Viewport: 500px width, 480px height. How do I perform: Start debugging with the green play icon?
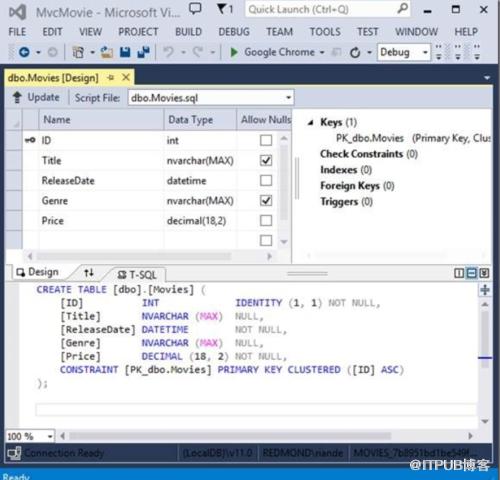[234, 52]
